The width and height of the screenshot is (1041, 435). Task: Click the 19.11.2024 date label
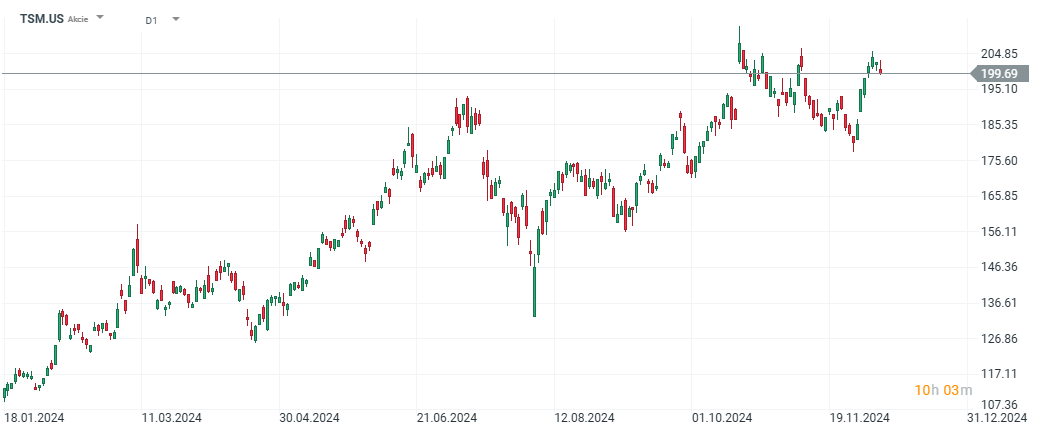click(862, 417)
